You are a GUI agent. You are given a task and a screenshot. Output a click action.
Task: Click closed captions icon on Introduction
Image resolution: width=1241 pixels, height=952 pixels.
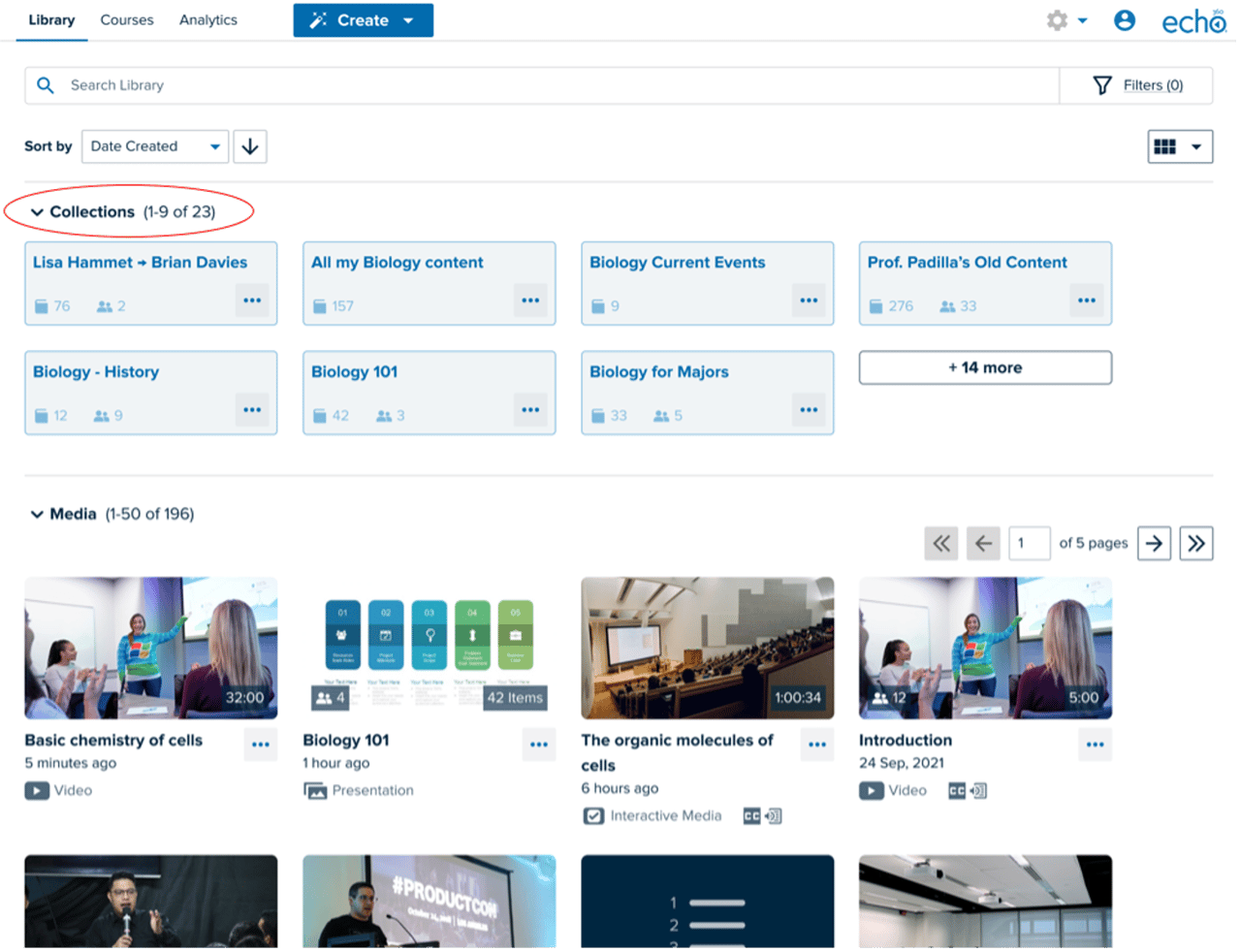point(957,791)
